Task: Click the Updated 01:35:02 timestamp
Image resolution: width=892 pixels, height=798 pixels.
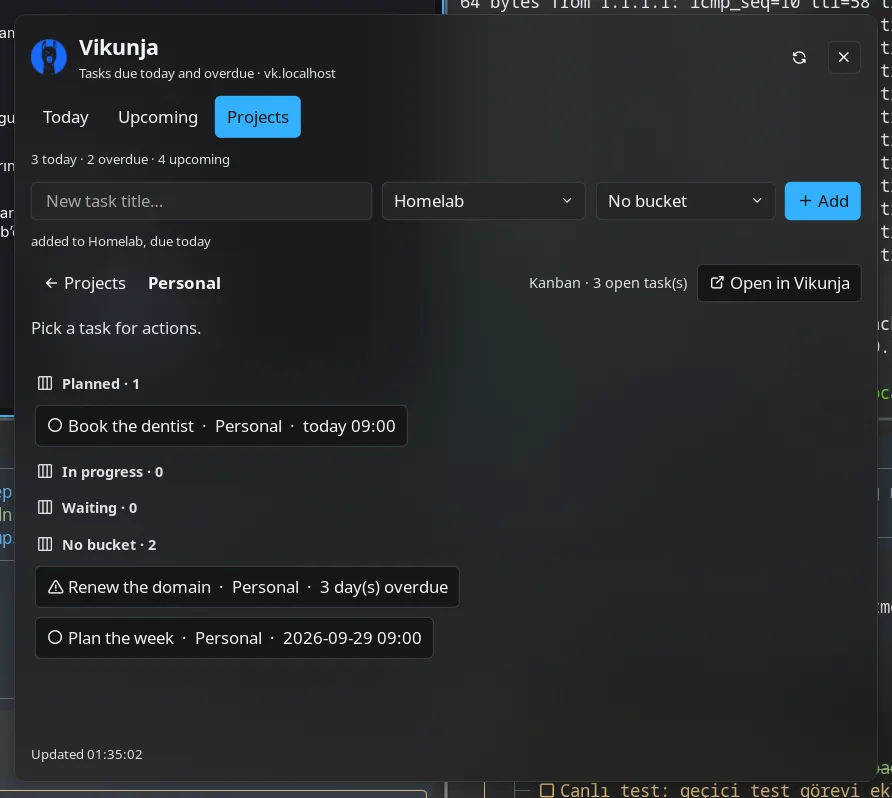Action: coord(86,755)
